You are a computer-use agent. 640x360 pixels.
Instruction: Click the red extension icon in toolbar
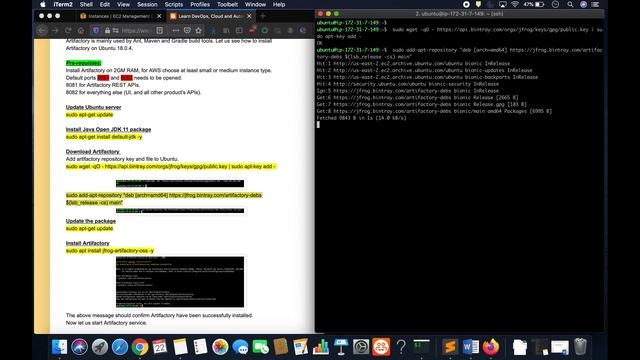(x=252, y=30)
